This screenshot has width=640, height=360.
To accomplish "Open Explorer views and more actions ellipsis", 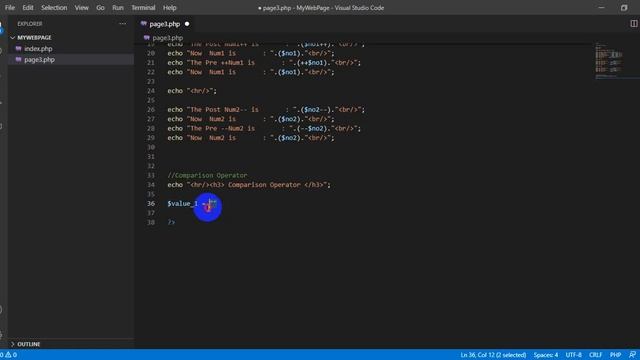I will (x=122, y=24).
